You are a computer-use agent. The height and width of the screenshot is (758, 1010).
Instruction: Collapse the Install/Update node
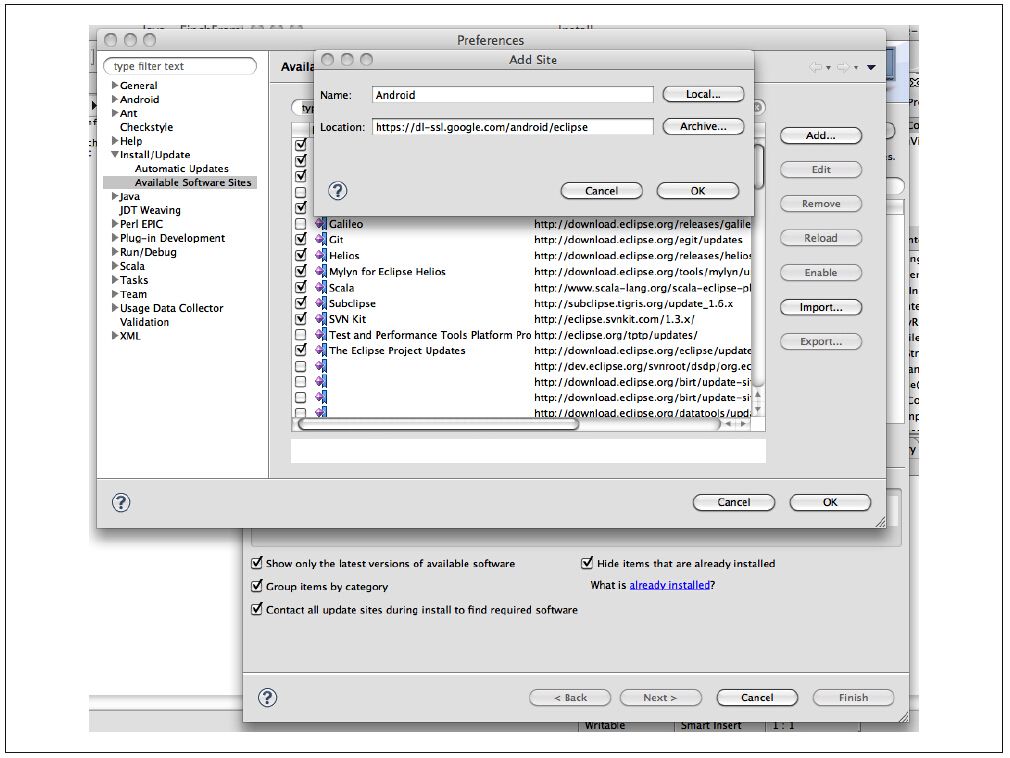click(115, 155)
